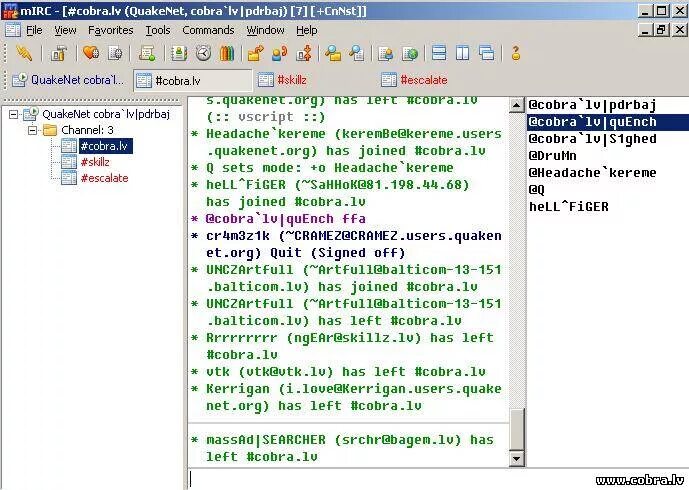Click the mIRC title bar application icon
The width and height of the screenshot is (689, 490).
click(10, 11)
